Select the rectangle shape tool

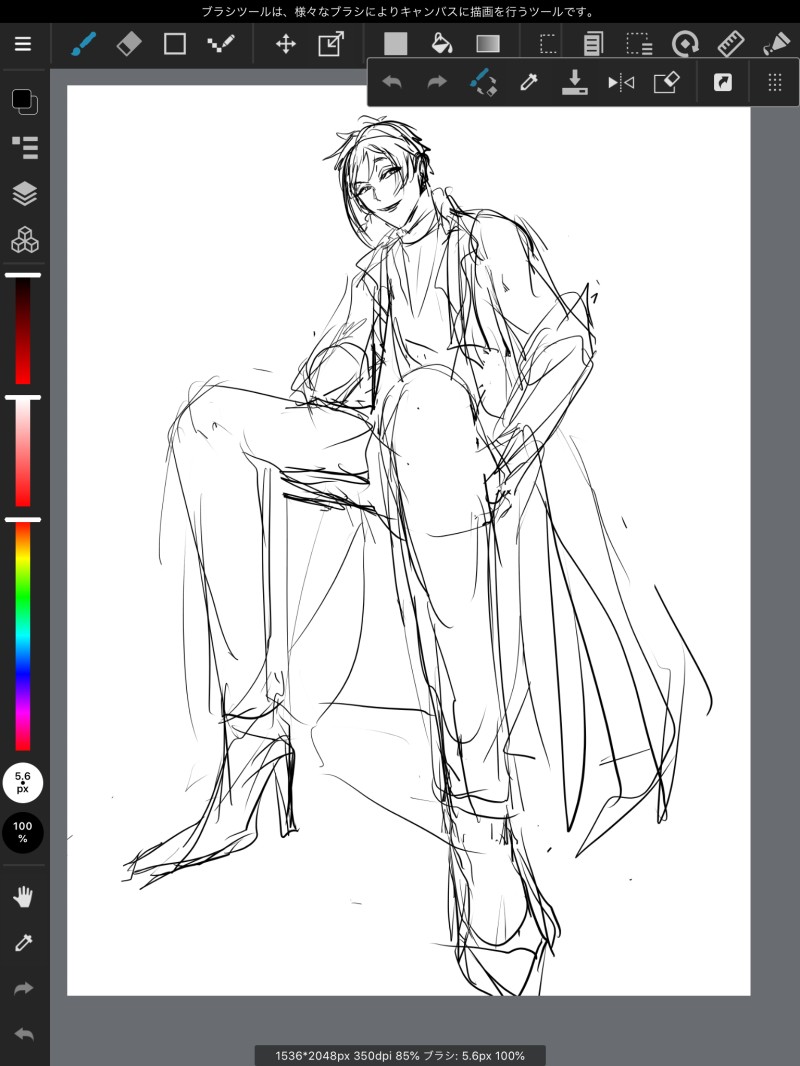point(175,44)
